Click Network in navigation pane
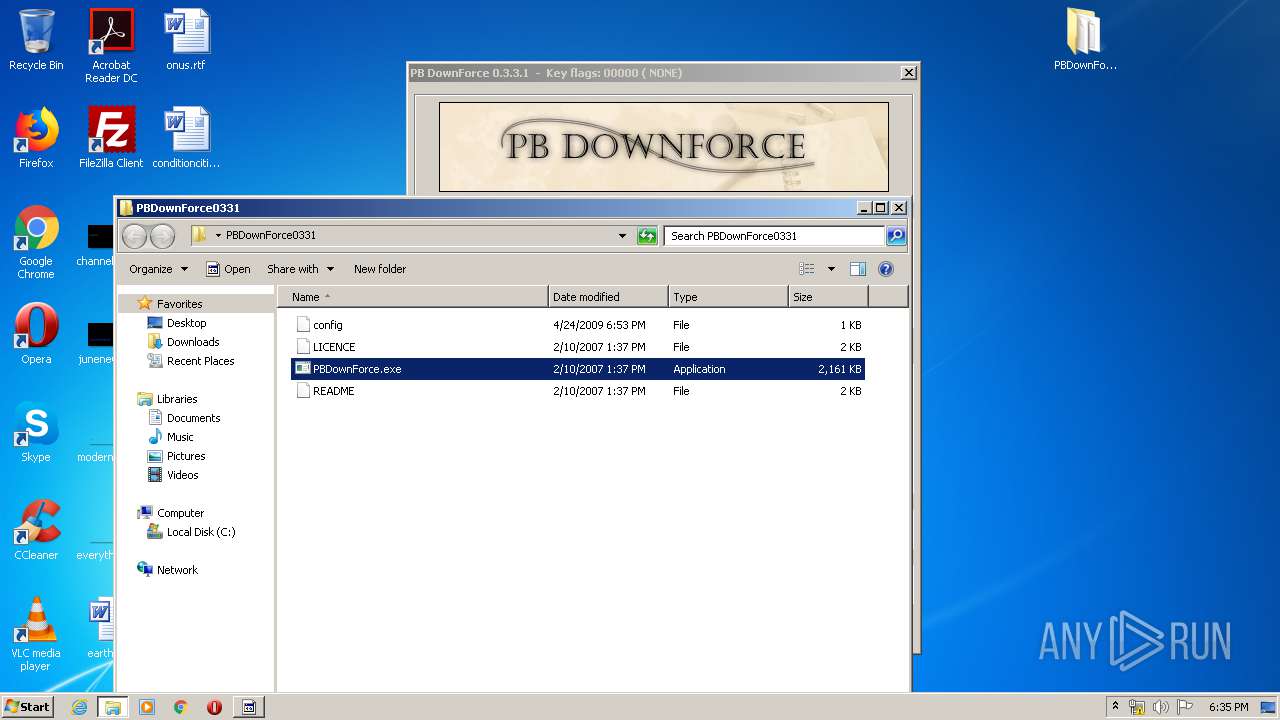Image resolution: width=1280 pixels, height=720 pixels. pos(177,570)
